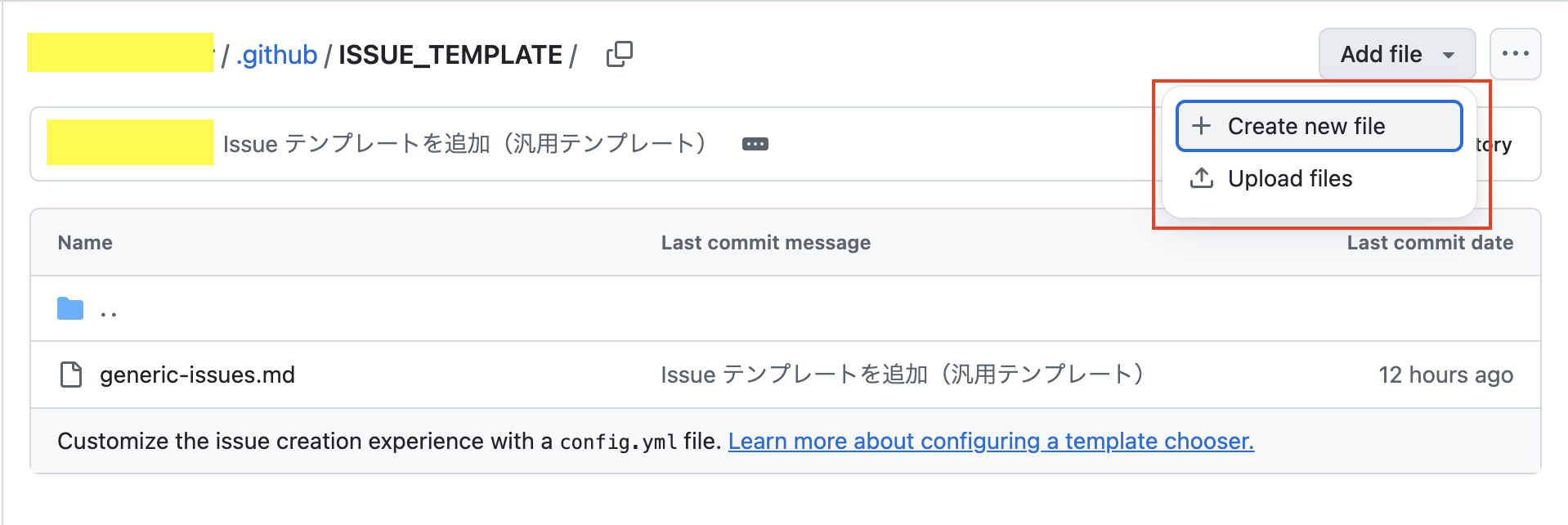Click the blue folder icon in file list
Screen dimensions: 1568x525
[69, 308]
